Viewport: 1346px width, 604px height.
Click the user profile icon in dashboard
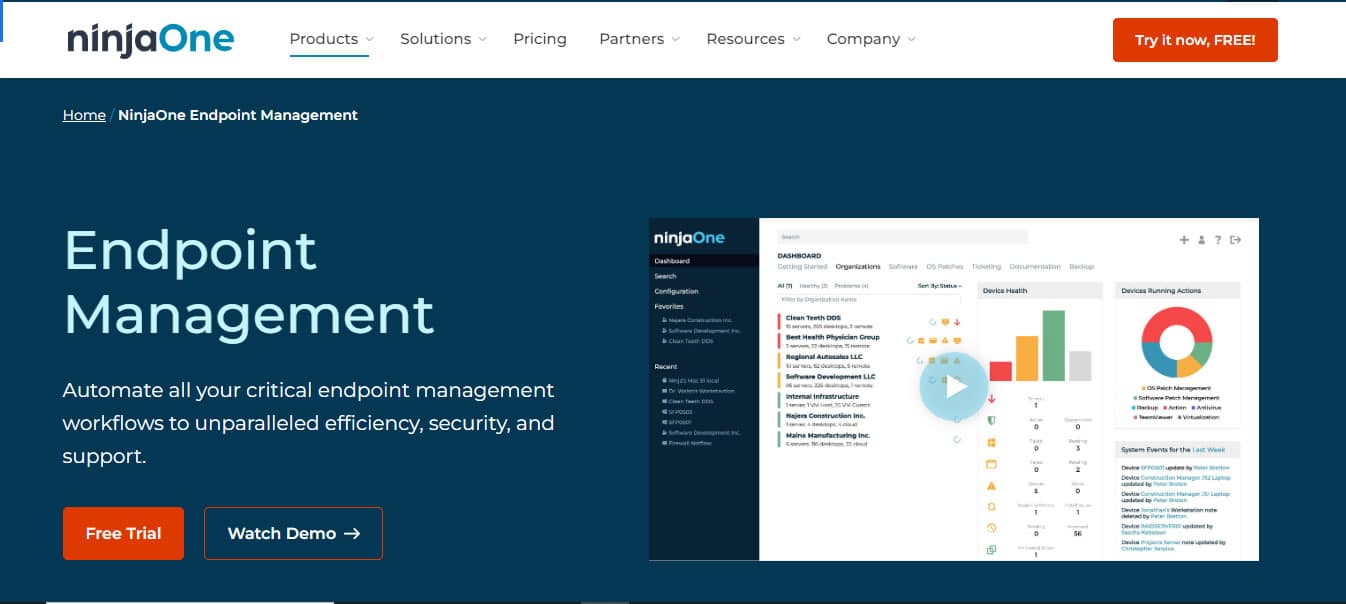pos(1201,240)
